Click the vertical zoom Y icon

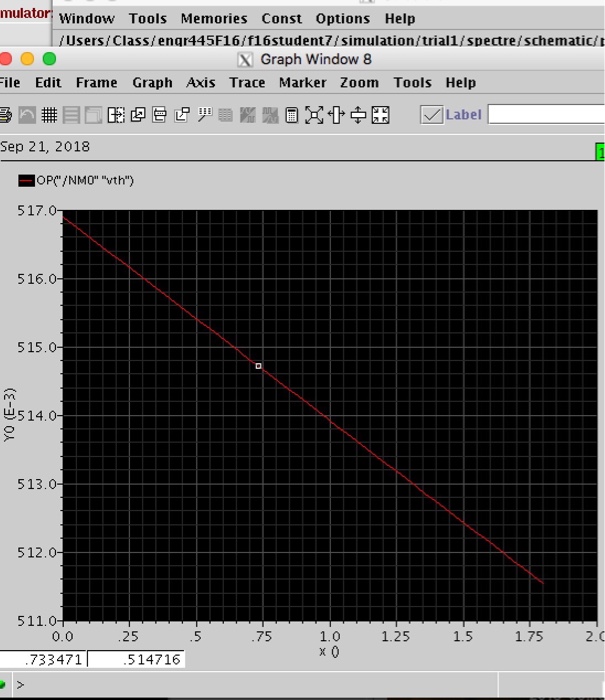tap(358, 115)
